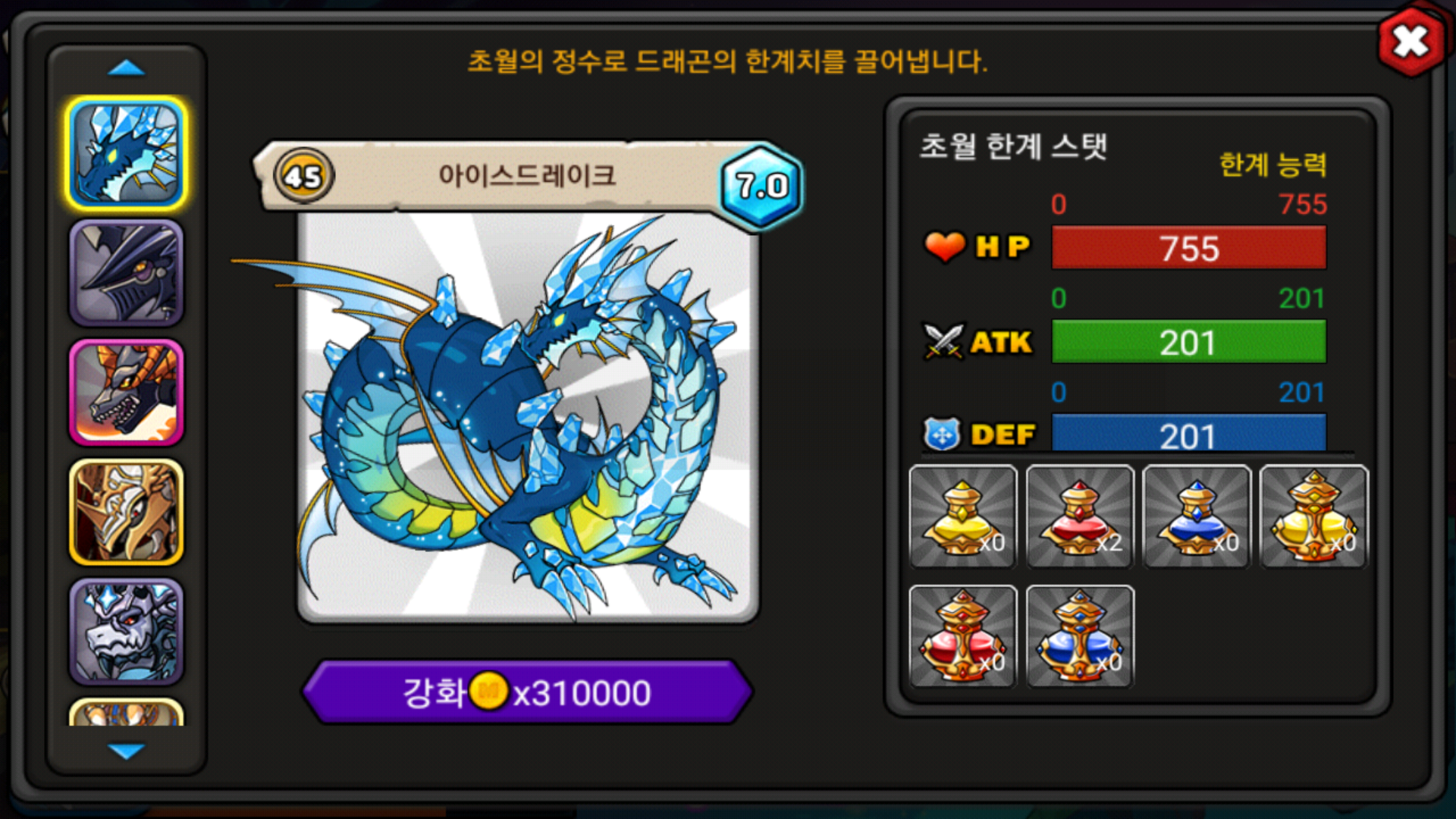Choose the pink-framed fire dragon thumbnail
Viewport: 1456px width, 819px height.
tap(127, 392)
